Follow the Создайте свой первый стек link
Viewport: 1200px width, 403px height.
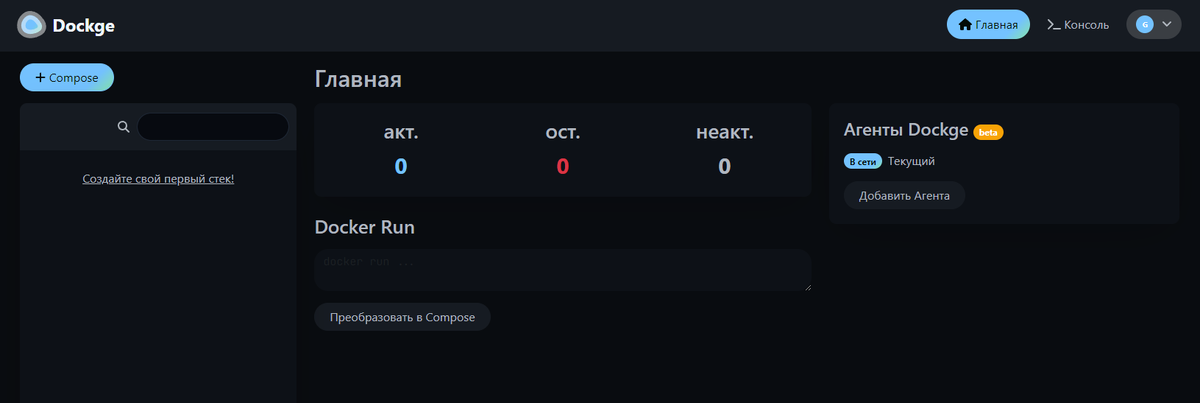click(x=158, y=179)
